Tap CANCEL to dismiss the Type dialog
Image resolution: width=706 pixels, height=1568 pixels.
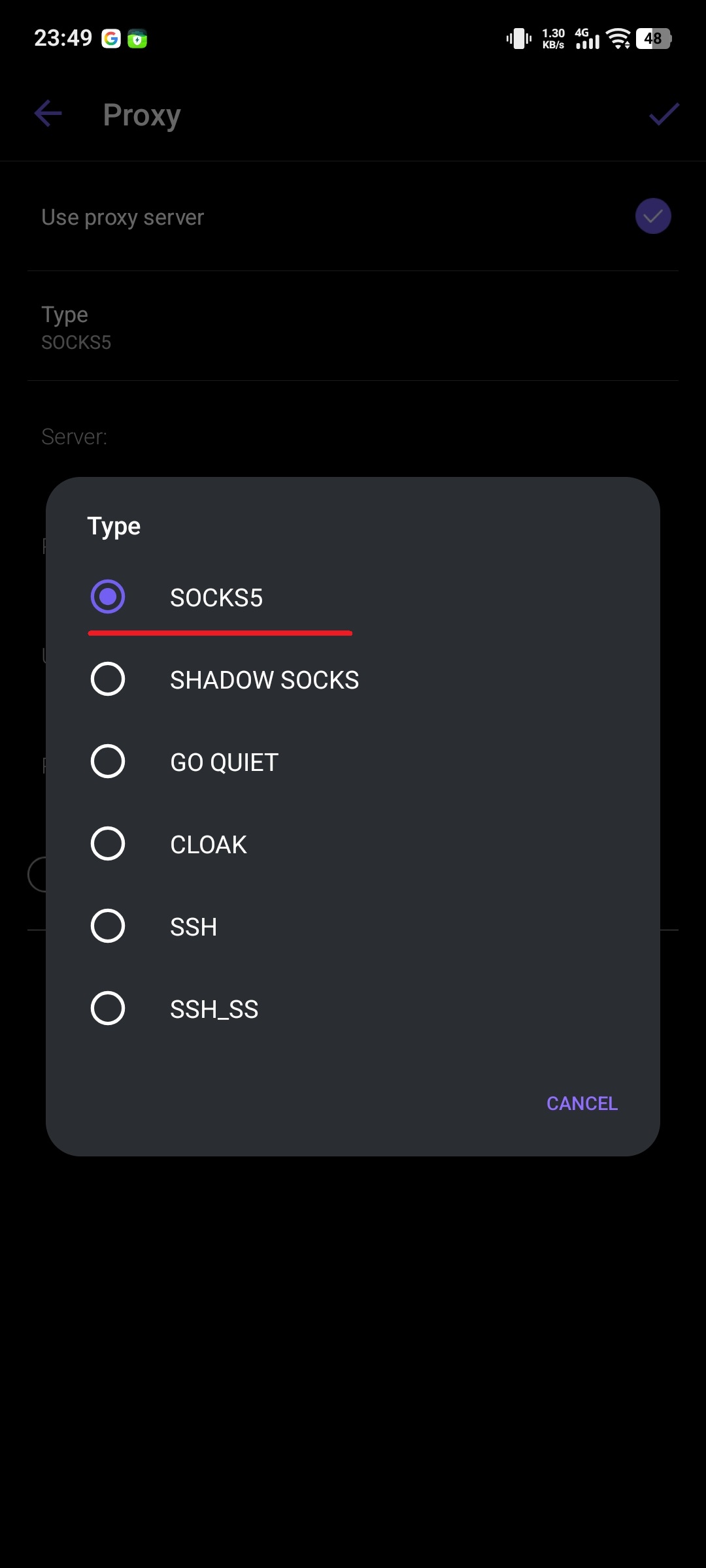(581, 1103)
